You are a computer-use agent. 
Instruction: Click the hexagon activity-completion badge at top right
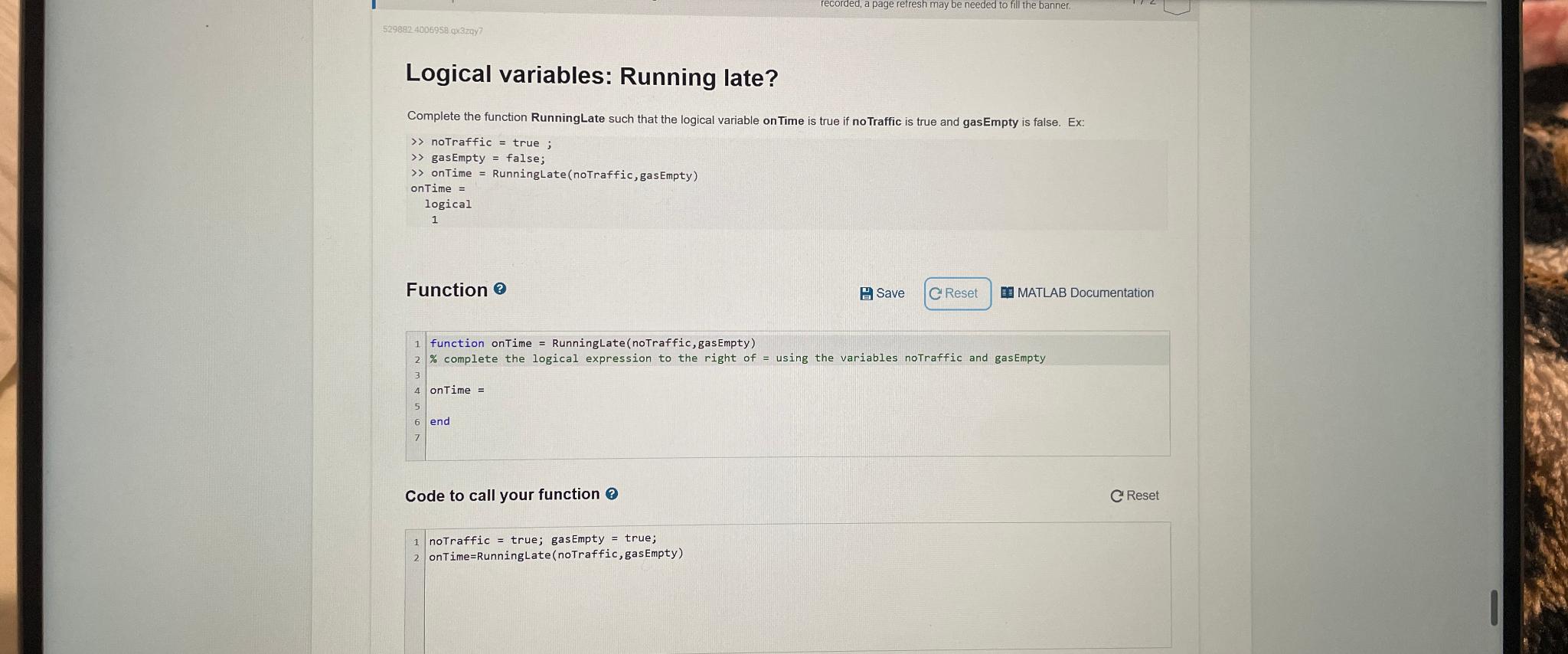click(1177, 6)
